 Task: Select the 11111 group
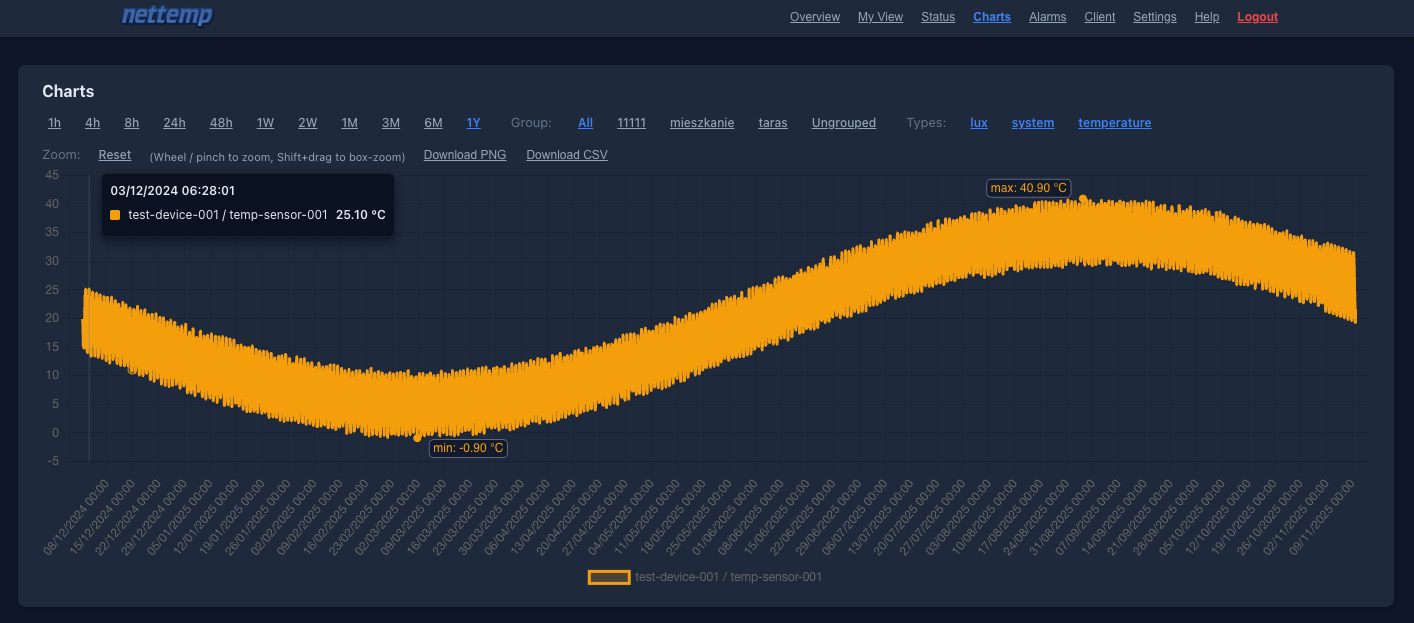631,122
